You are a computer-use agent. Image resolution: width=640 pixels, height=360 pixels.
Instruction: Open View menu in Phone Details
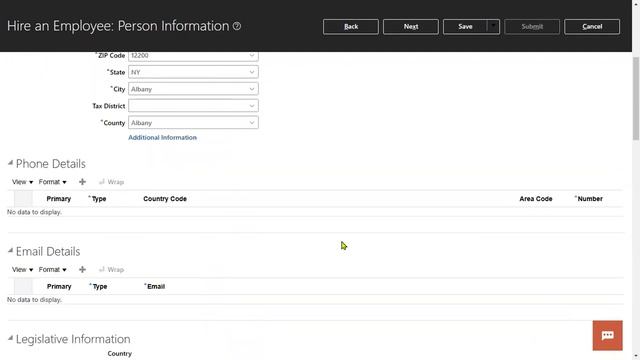[22, 182]
